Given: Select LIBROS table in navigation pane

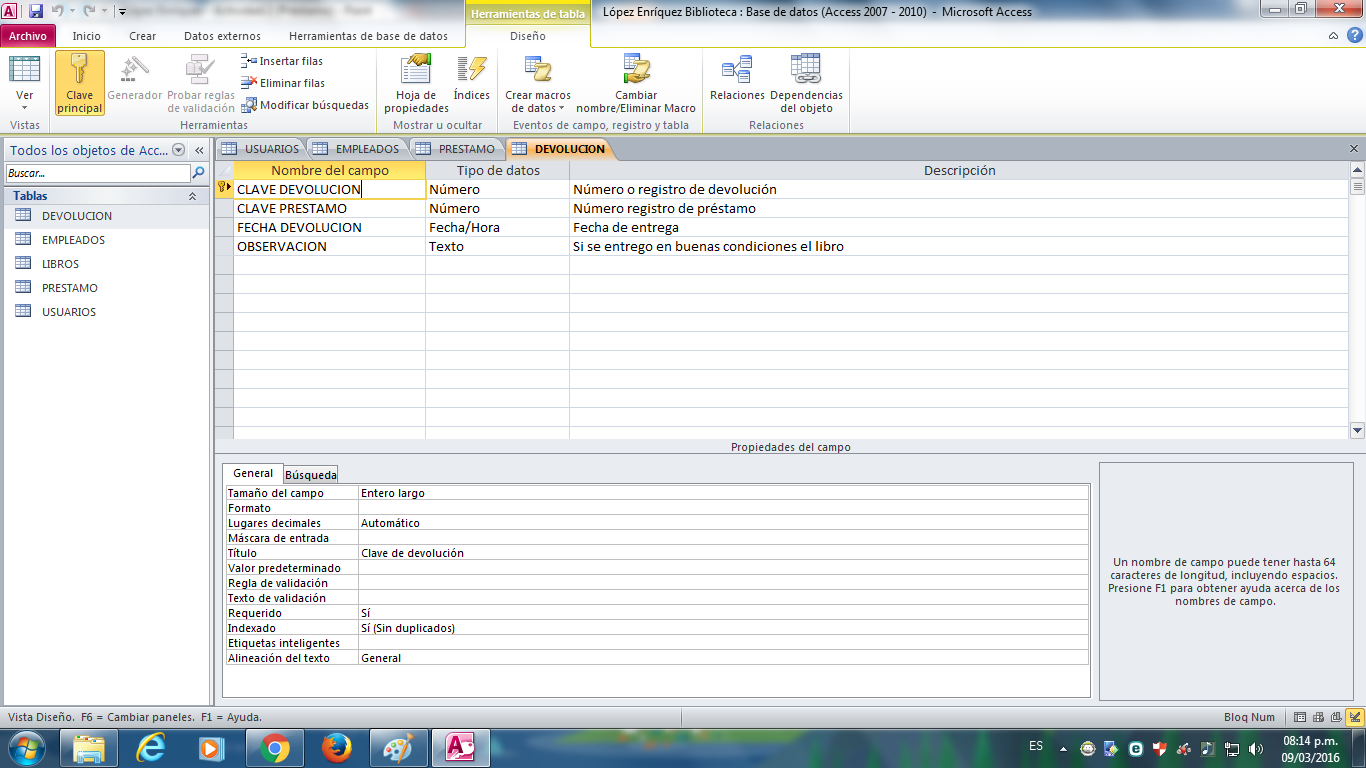Looking at the screenshot, I should (x=60, y=264).
